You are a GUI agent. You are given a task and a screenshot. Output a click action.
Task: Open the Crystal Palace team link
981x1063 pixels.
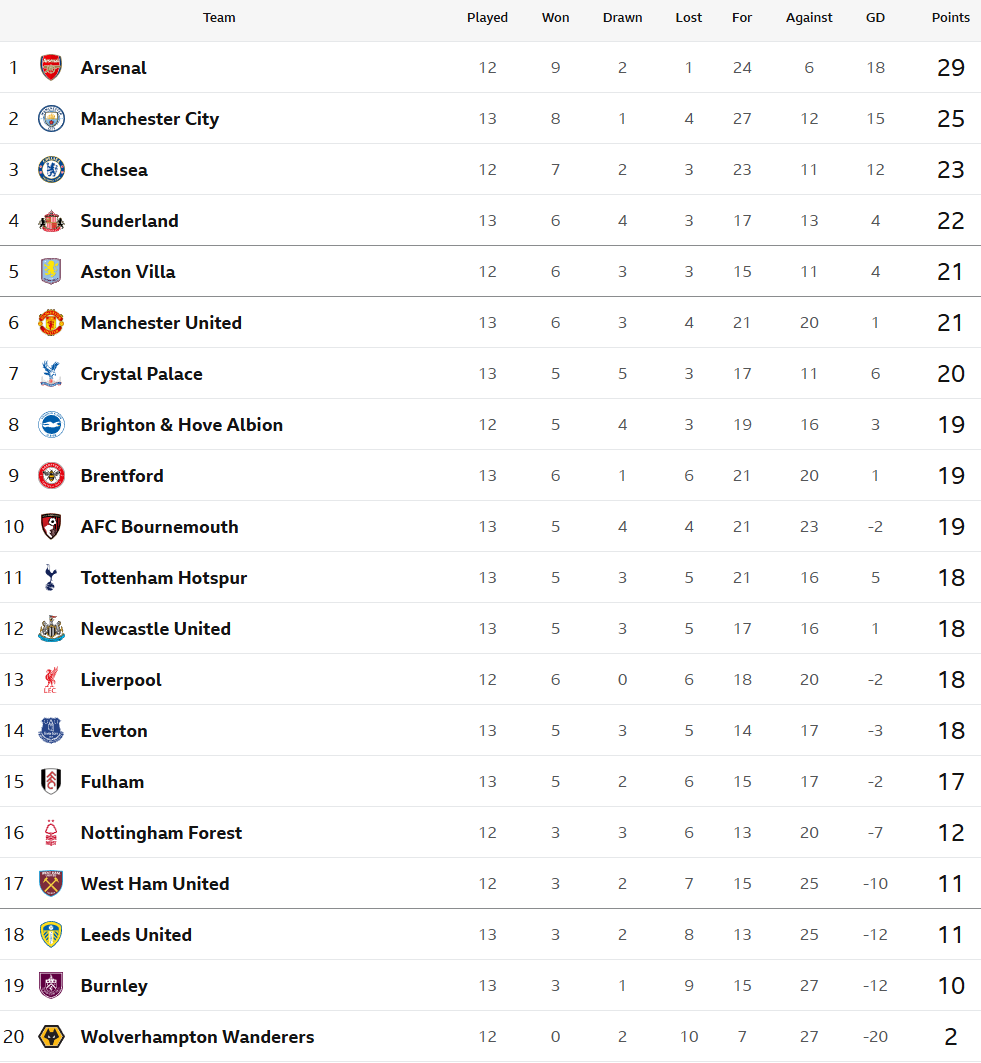pyautogui.click(x=142, y=374)
